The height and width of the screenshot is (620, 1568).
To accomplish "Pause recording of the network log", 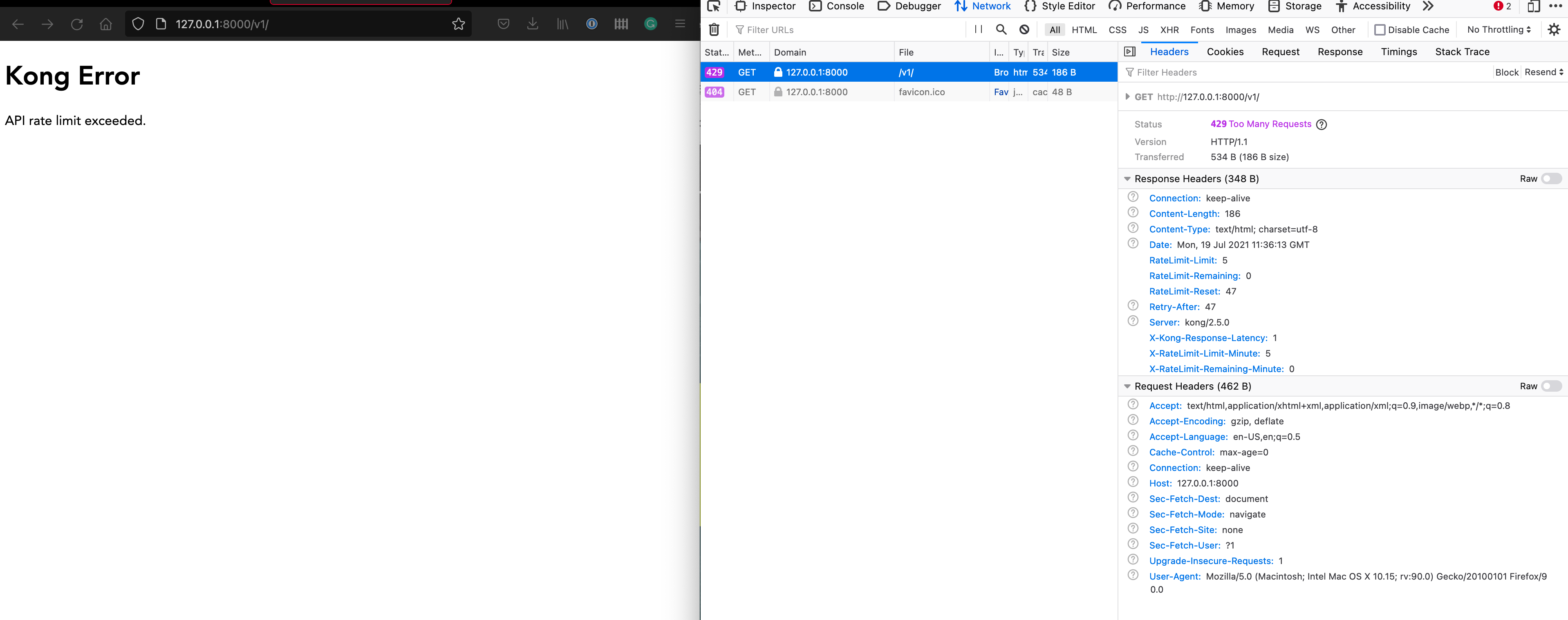I will [978, 29].
